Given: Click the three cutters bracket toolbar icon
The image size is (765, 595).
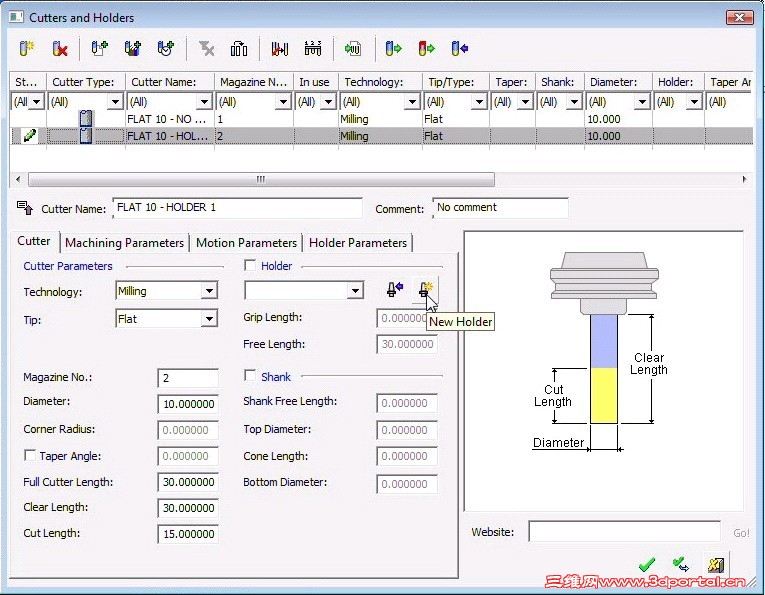Looking at the screenshot, I should pos(239,48).
